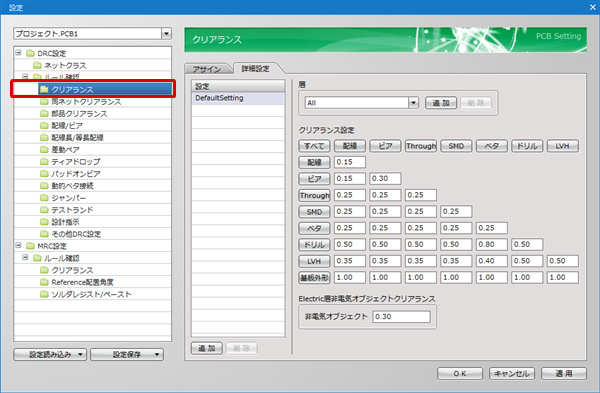The image size is (600, 393).
Task: Edit the Through row's last 0.25 field
Action: point(421,195)
